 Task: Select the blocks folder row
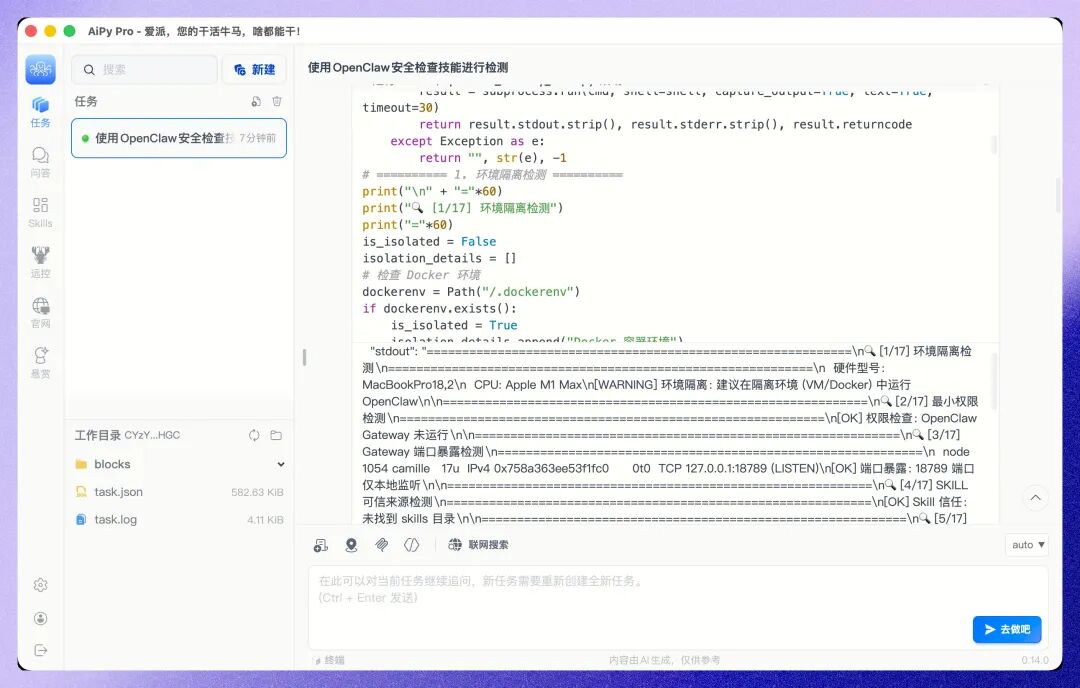click(x=179, y=464)
